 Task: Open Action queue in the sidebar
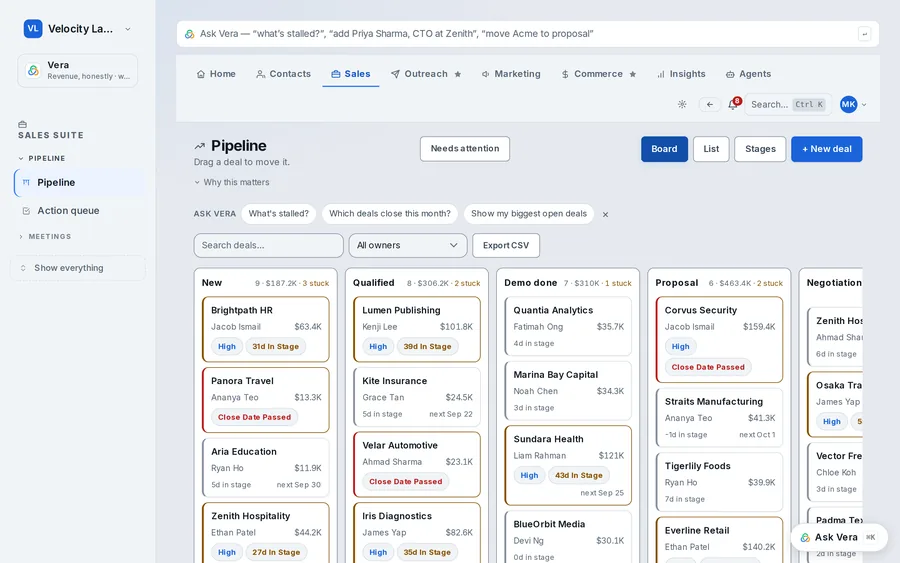[x=79, y=211]
